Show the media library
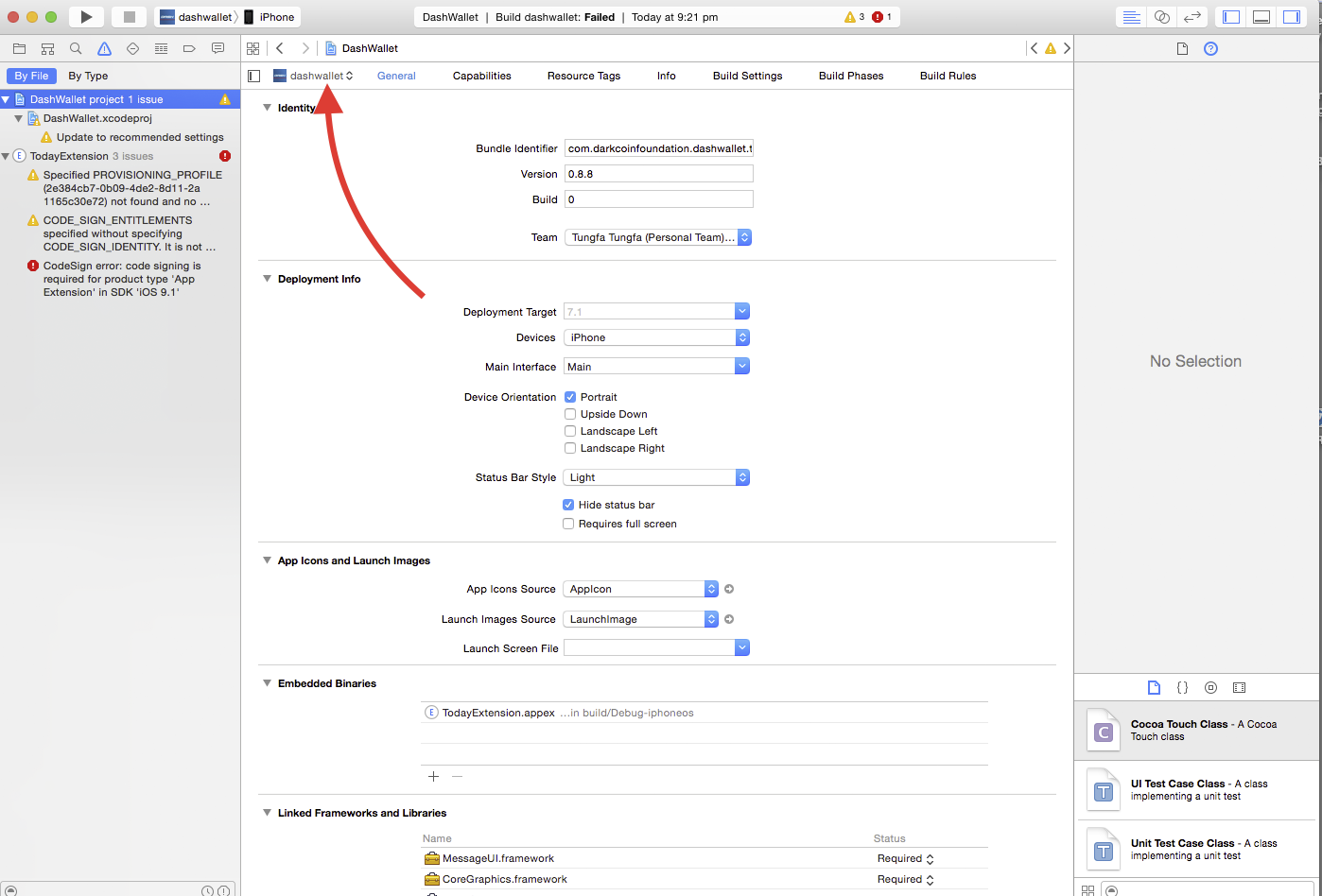 (x=1239, y=687)
